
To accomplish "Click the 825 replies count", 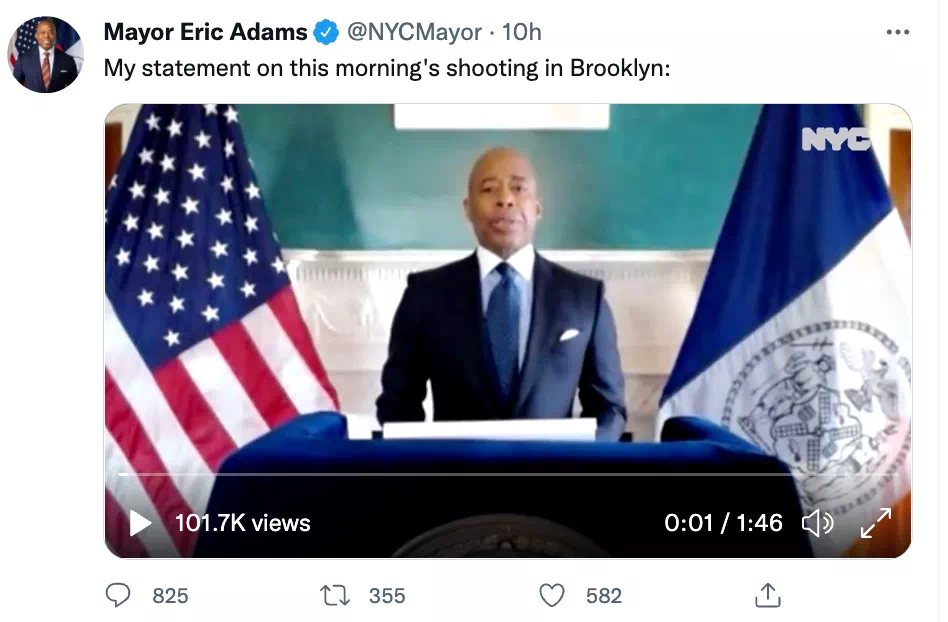I will pos(170,596).
